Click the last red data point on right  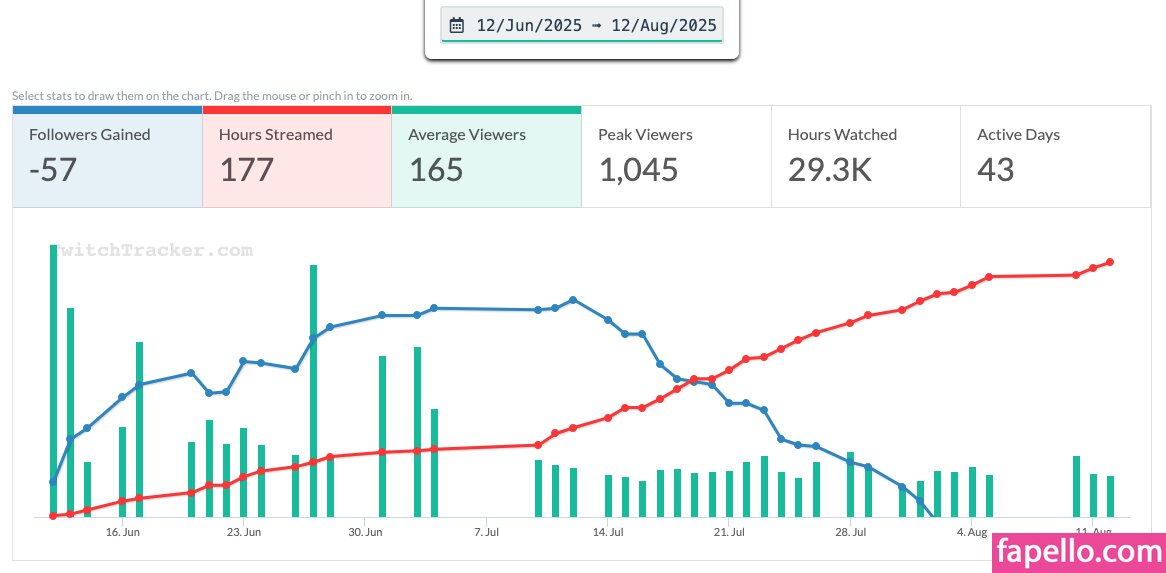point(1110,262)
